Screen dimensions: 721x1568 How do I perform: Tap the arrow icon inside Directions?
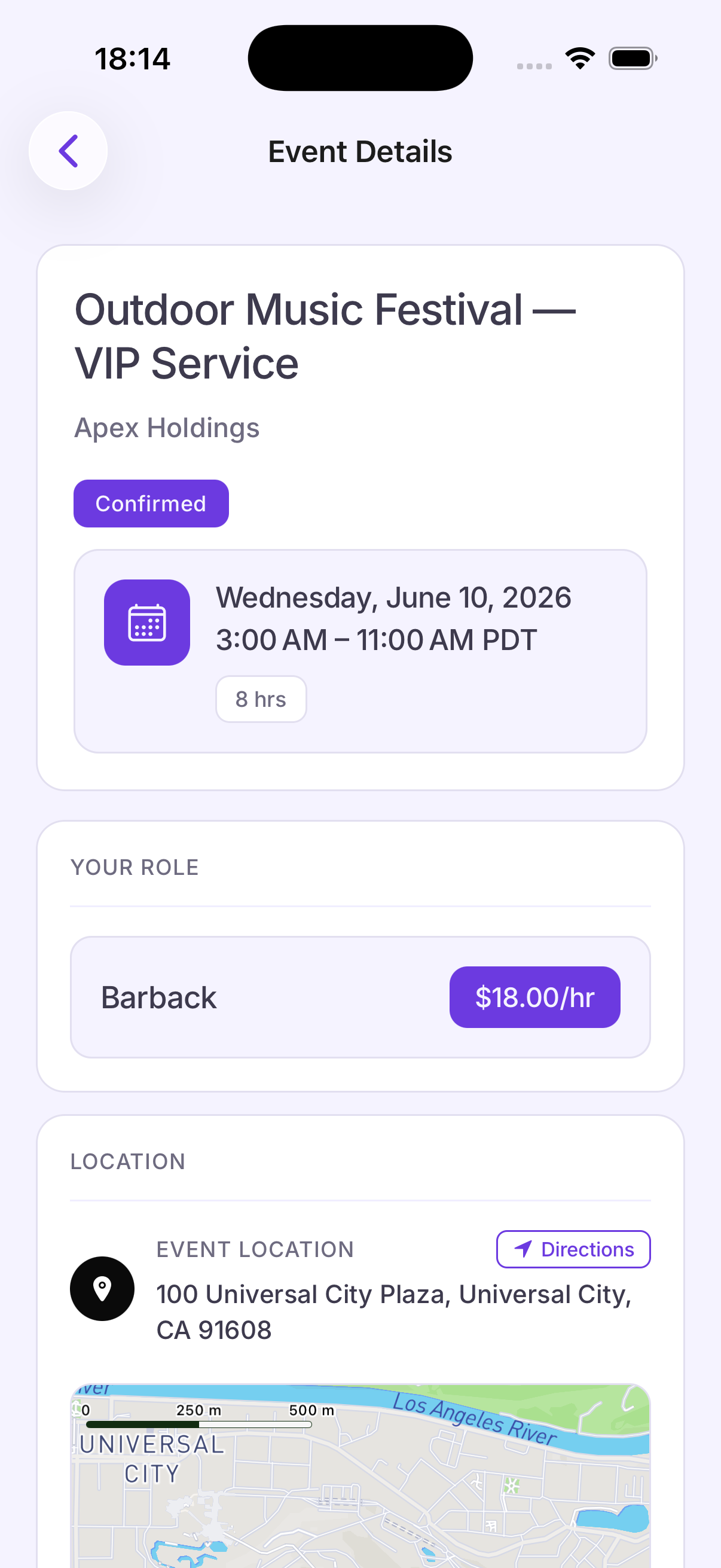click(x=523, y=1249)
